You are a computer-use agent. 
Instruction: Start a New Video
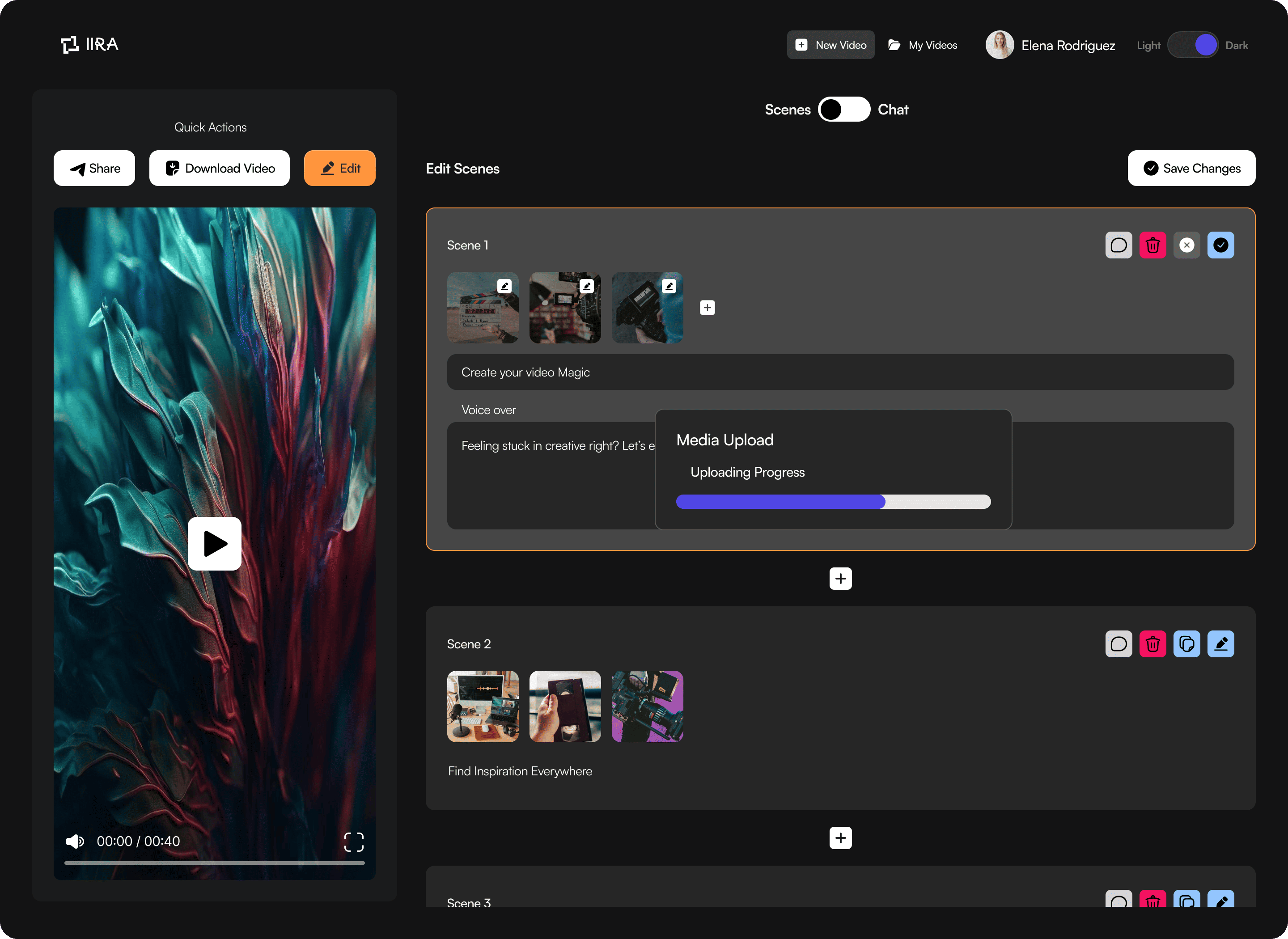pyautogui.click(x=830, y=45)
